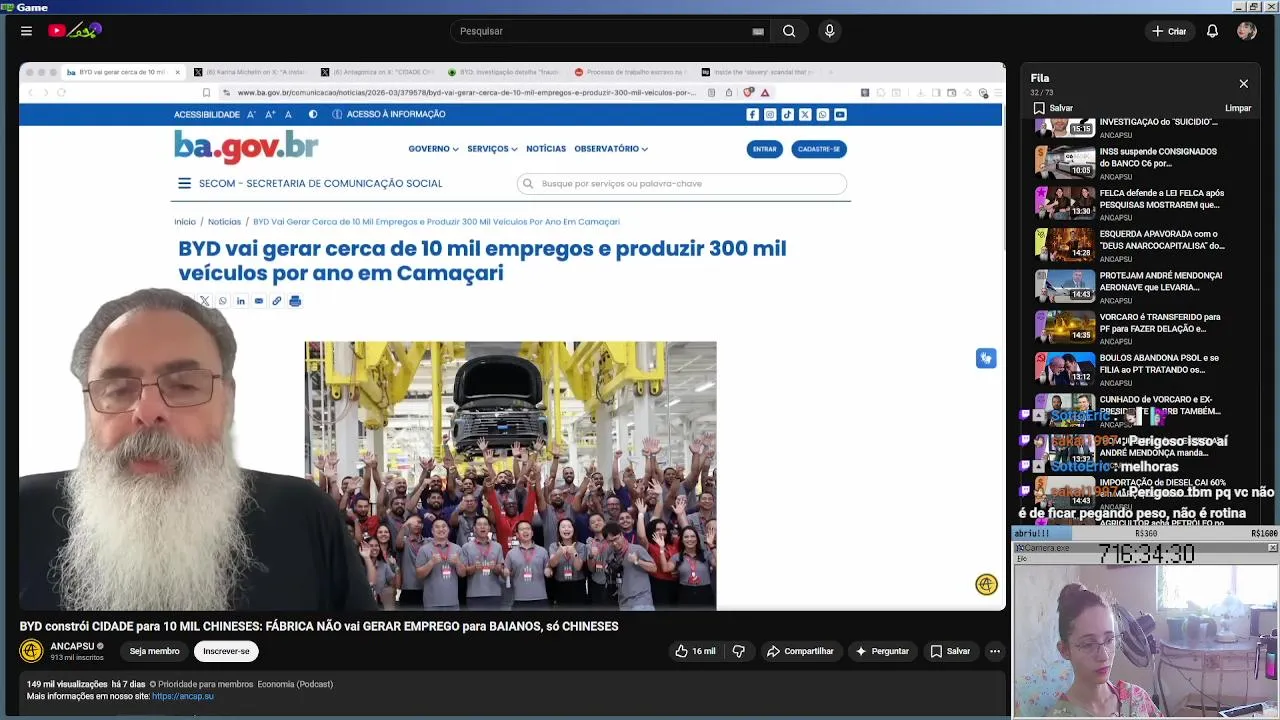Open the VLibras sign-language widget
1280x720 pixels.
(x=986, y=358)
